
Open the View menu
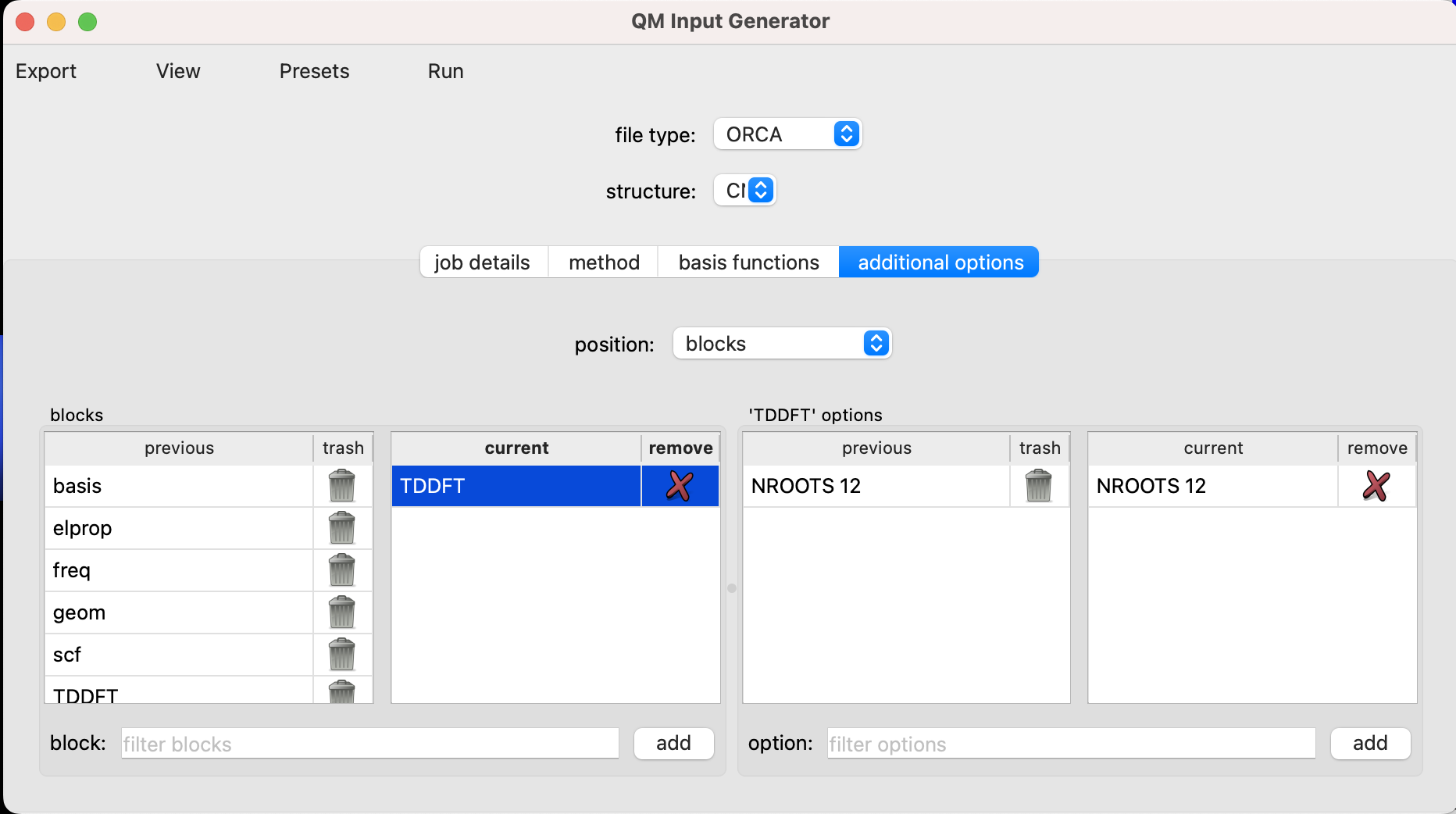click(178, 71)
